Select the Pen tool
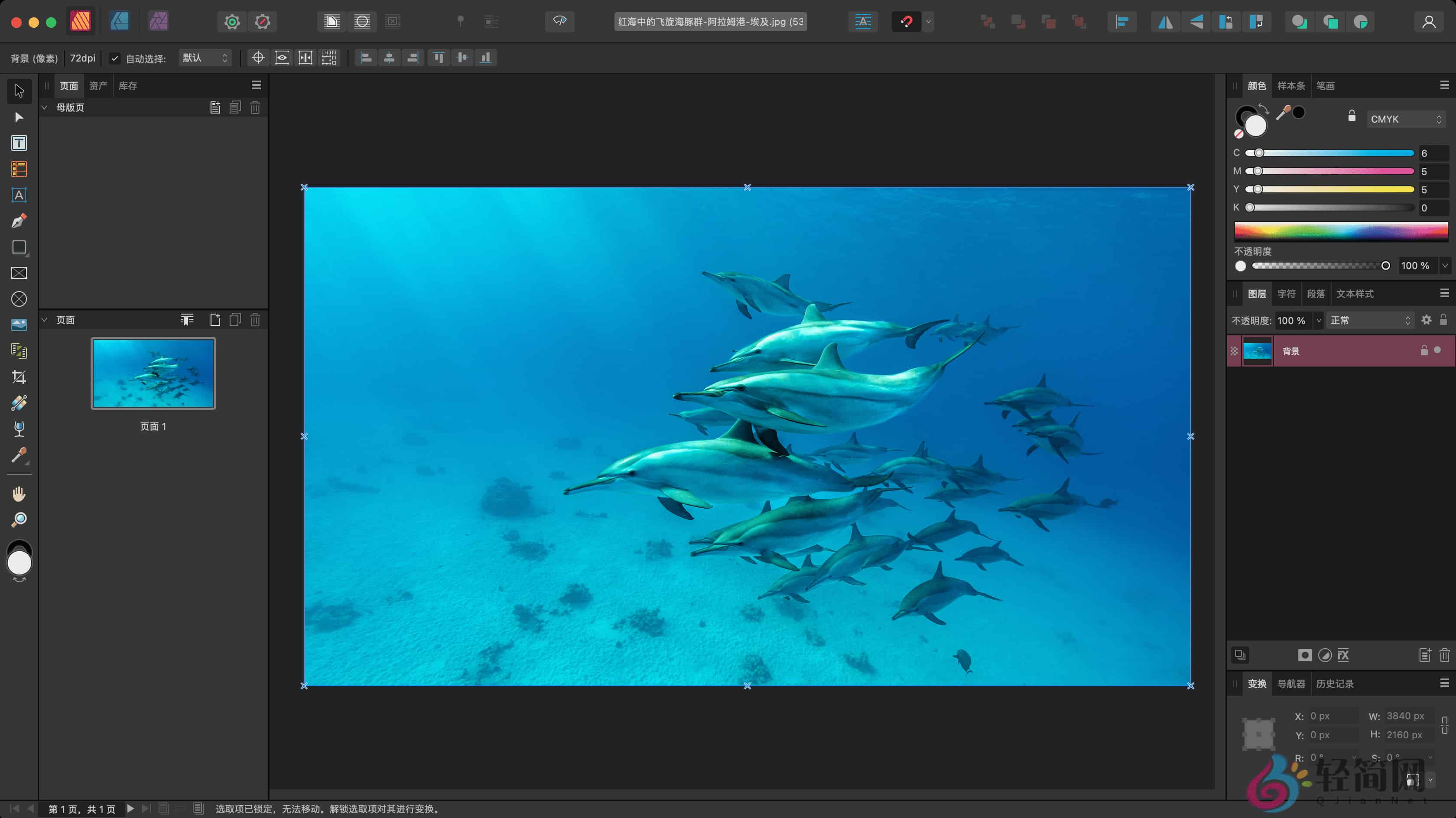 (x=19, y=221)
